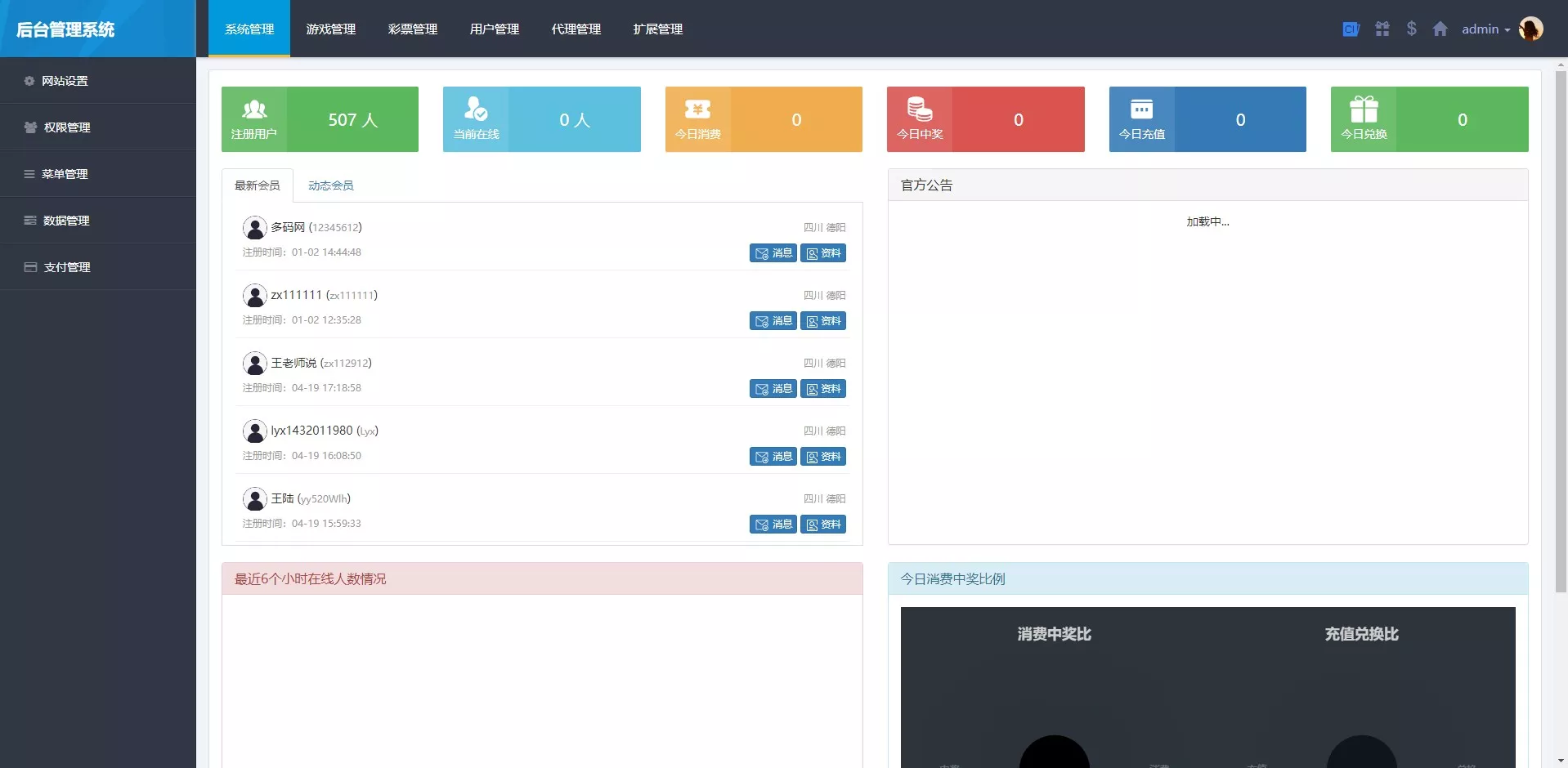Click the gift icon in top bar
The image size is (1568, 768).
pos(1382,29)
